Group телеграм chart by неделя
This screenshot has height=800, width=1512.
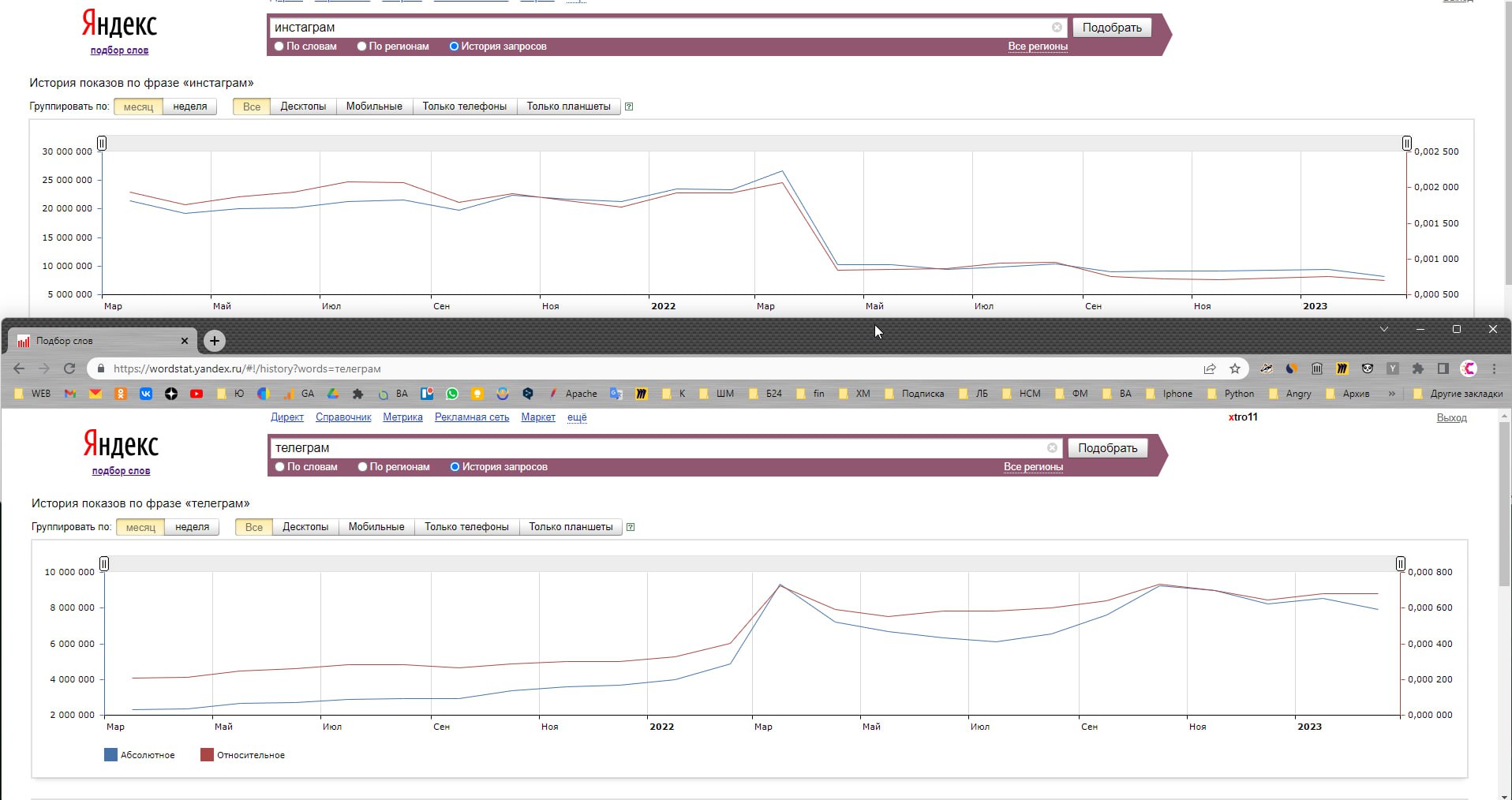click(x=192, y=527)
